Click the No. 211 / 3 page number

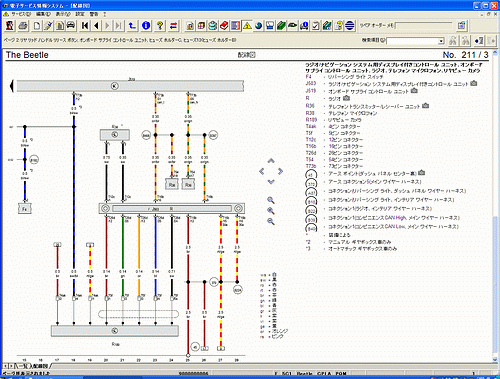[x=465, y=55]
